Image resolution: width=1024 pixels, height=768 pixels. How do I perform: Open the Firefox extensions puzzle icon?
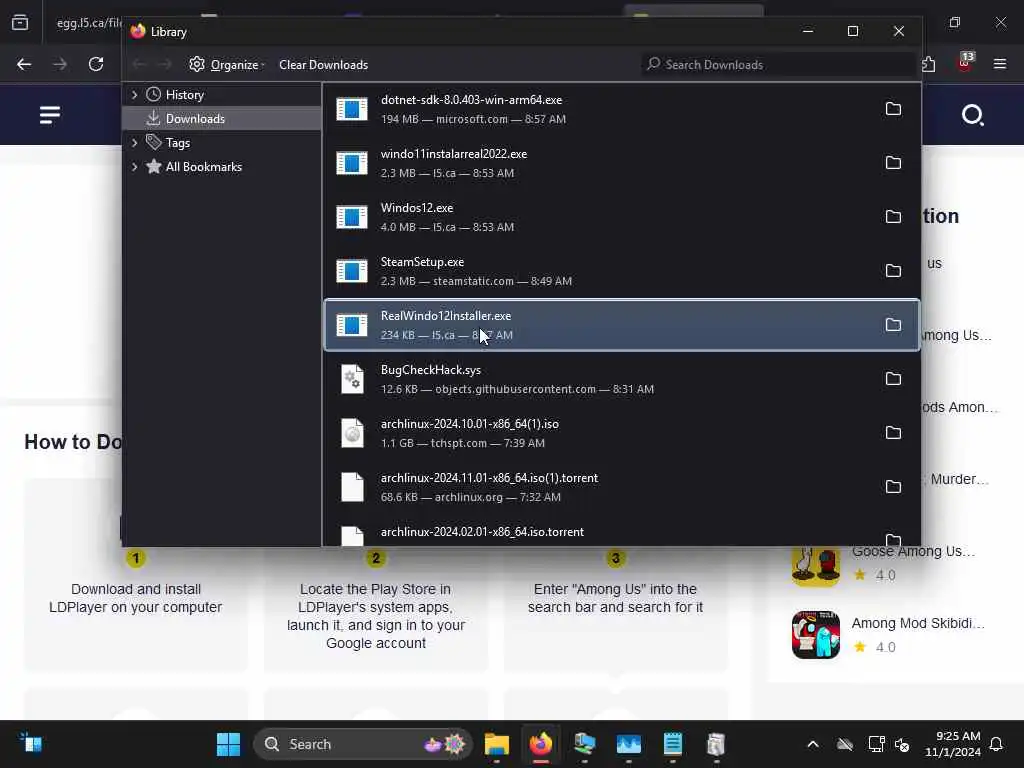[x=929, y=64]
